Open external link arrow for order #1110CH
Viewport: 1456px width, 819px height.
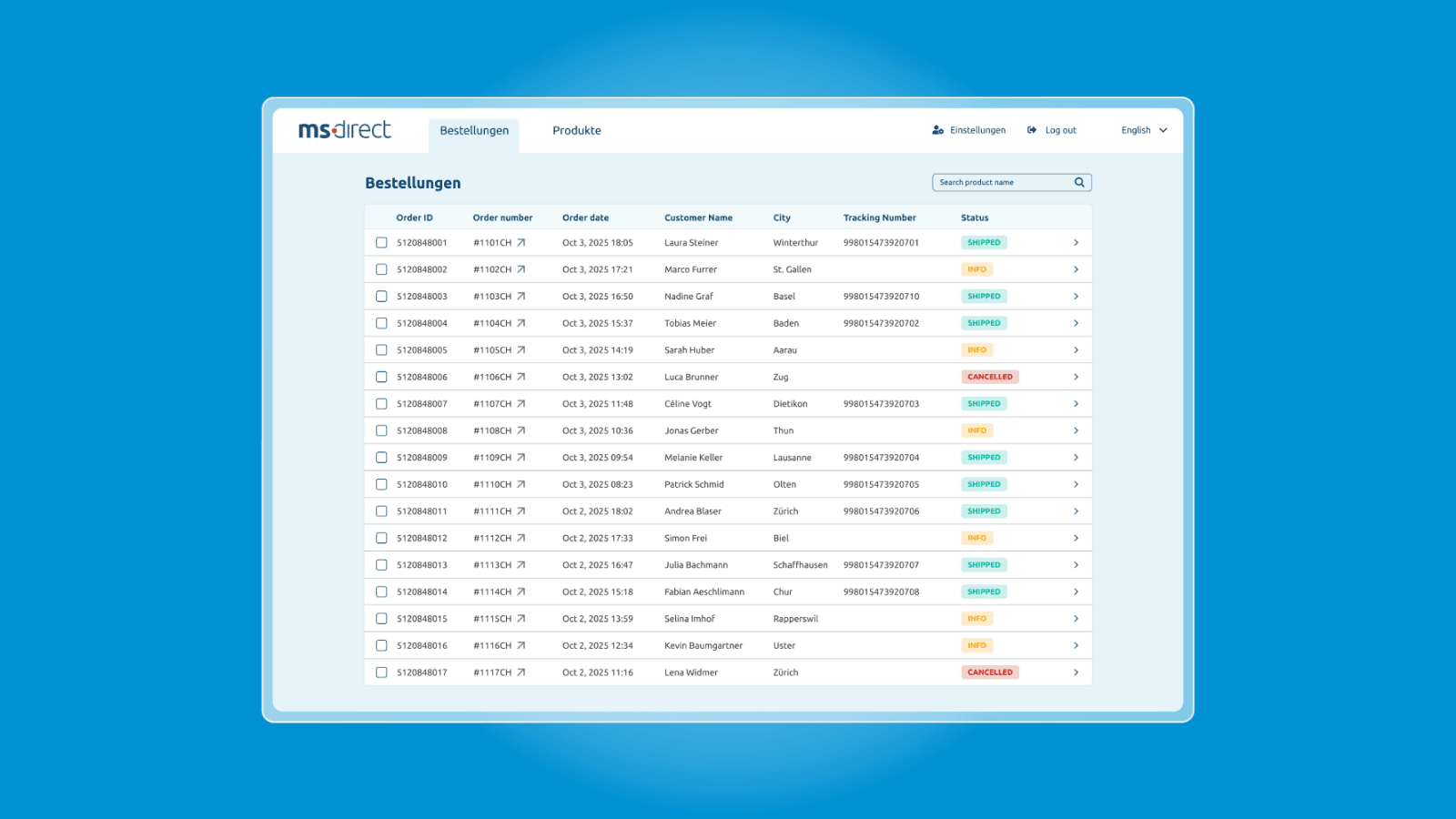click(x=521, y=484)
